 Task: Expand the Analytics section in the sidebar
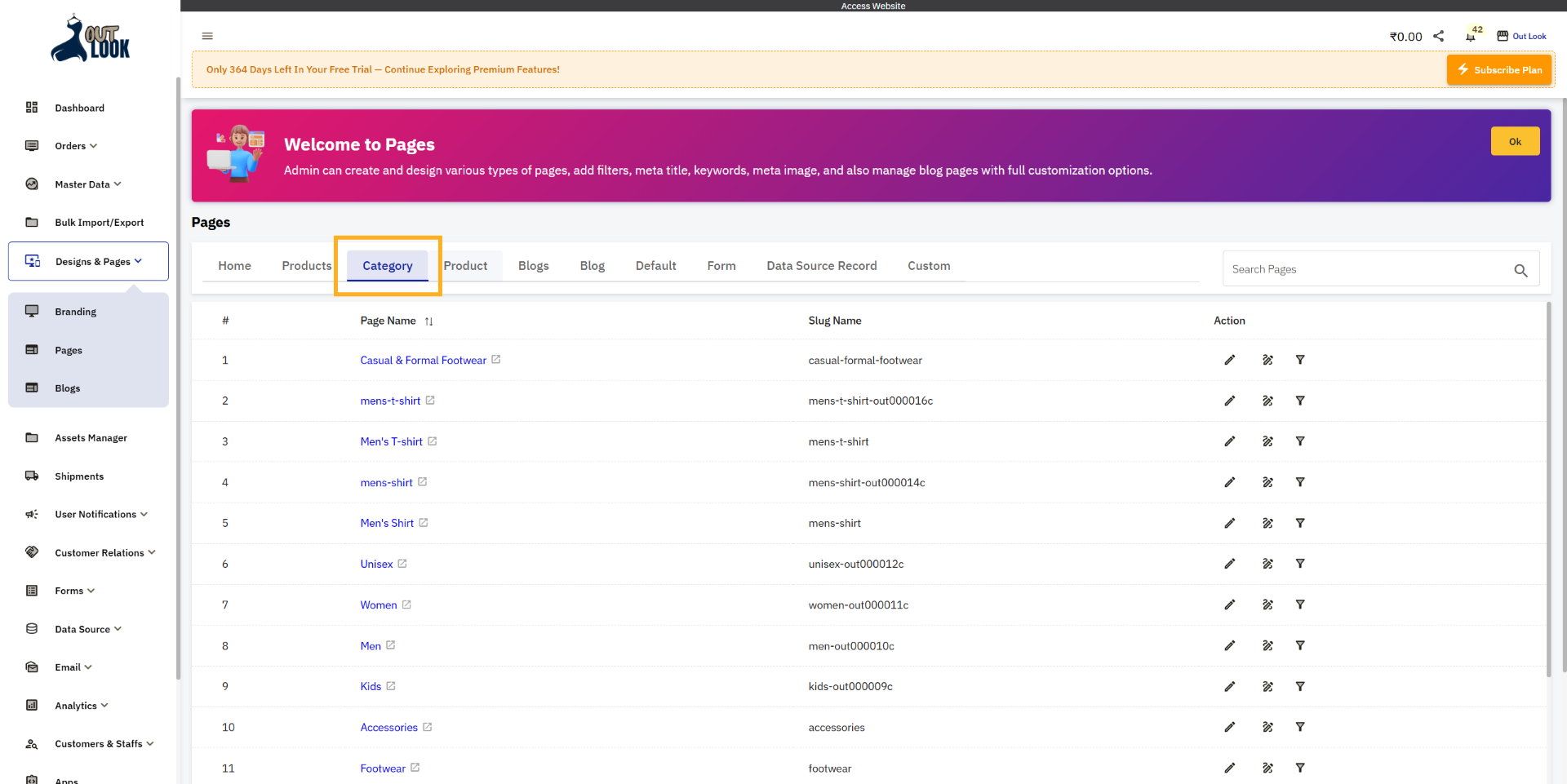click(x=79, y=705)
